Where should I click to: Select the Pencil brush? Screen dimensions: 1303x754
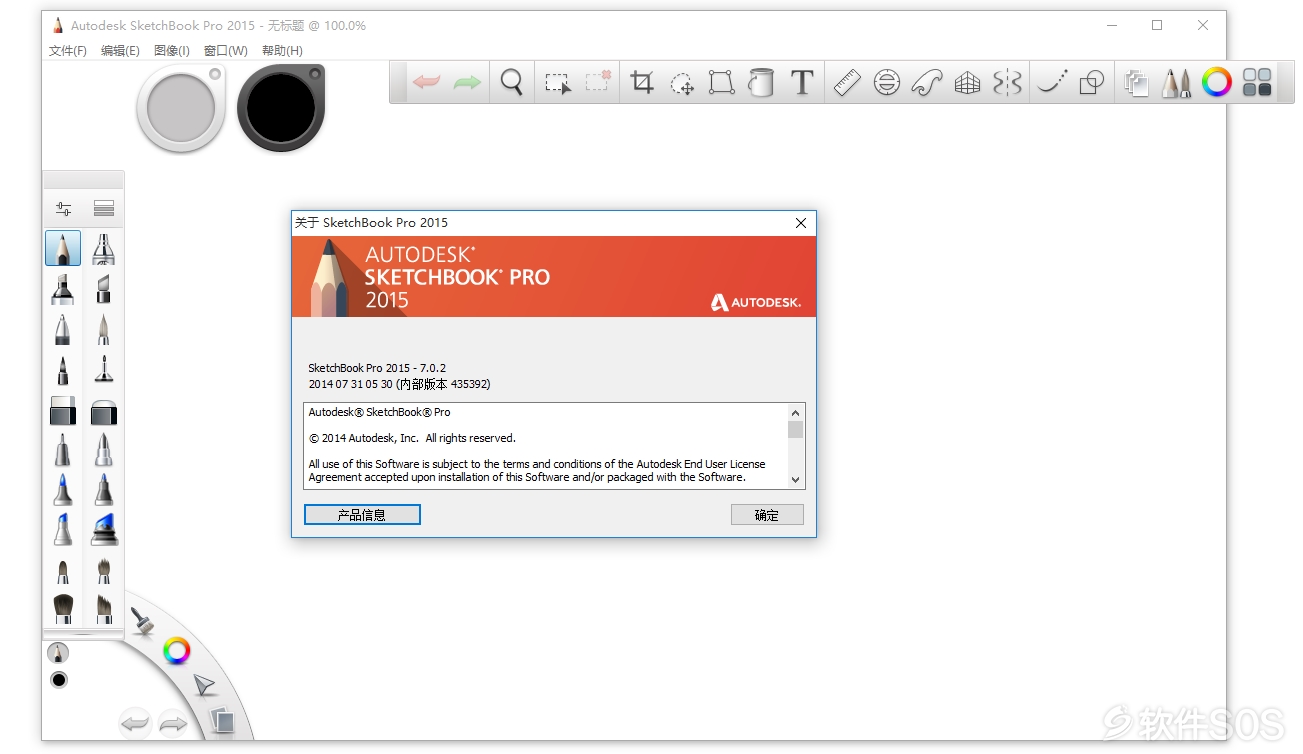tap(63, 248)
